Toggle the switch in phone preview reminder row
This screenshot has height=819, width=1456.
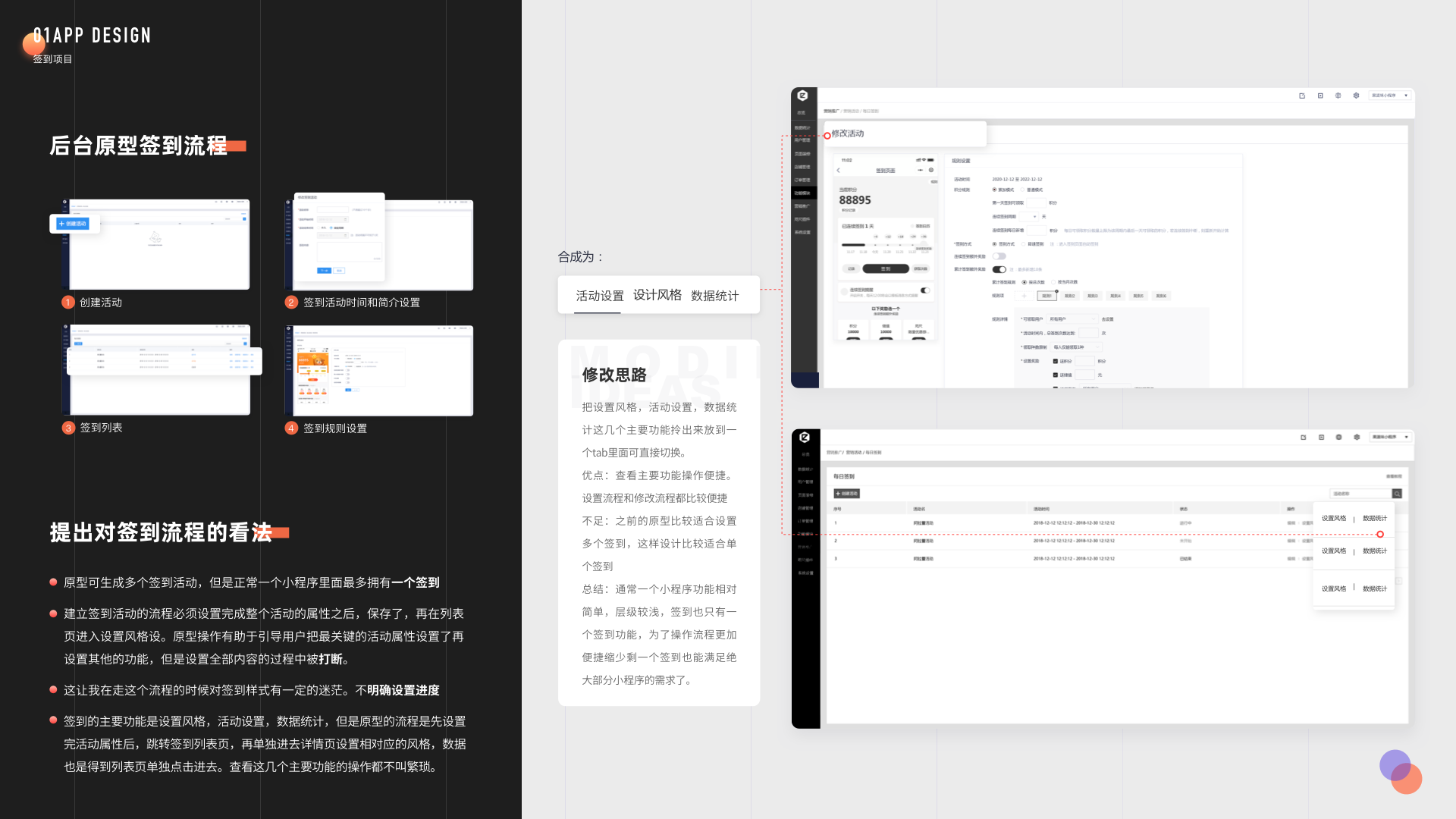click(924, 290)
